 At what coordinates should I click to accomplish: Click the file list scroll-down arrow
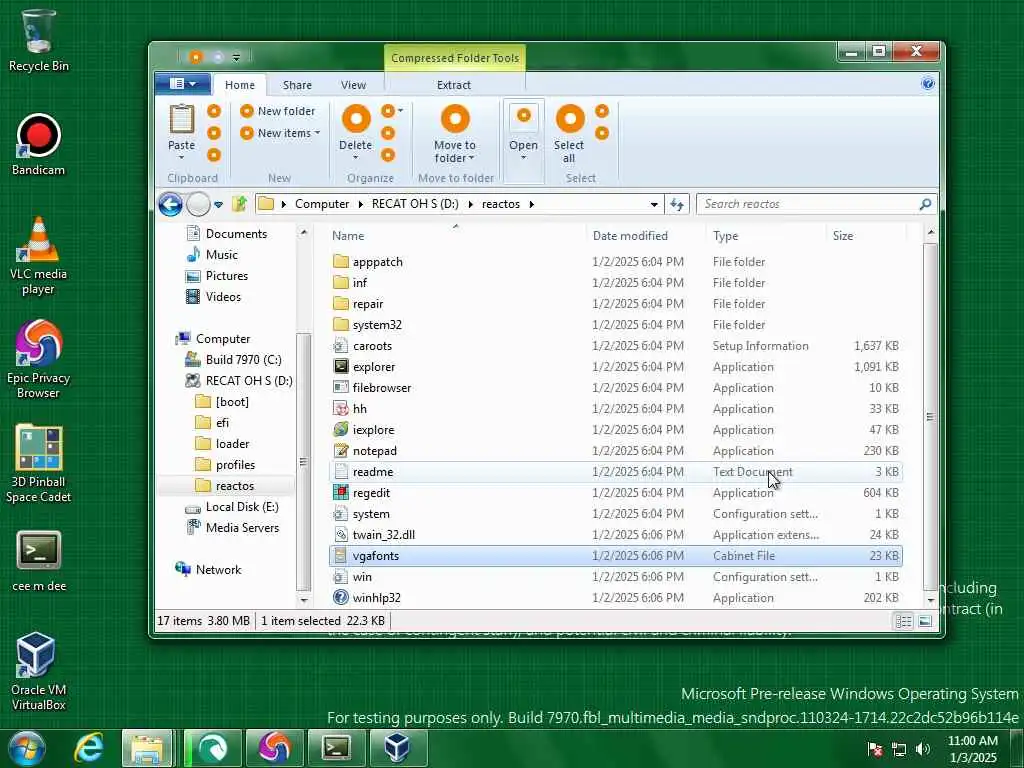coord(930,600)
